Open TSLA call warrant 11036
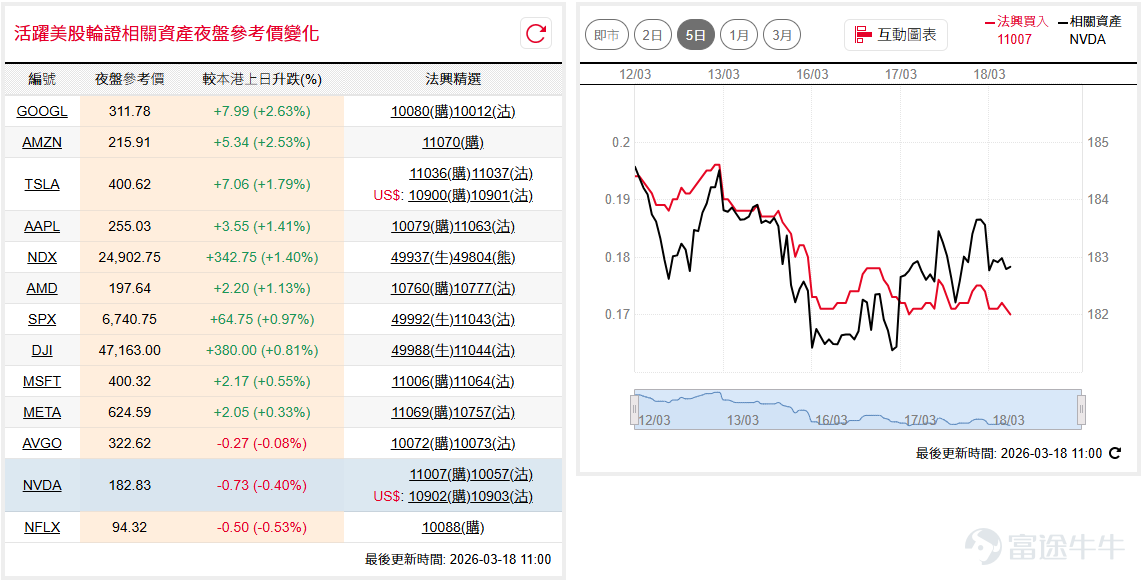The image size is (1145, 583). click(440, 173)
